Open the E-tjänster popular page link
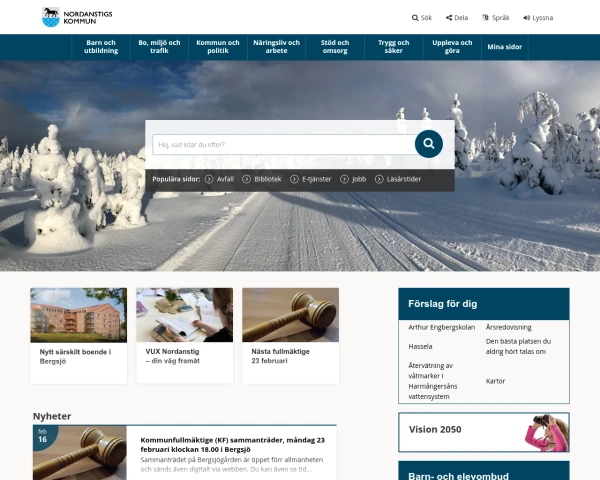The image size is (600, 480). click(x=316, y=179)
